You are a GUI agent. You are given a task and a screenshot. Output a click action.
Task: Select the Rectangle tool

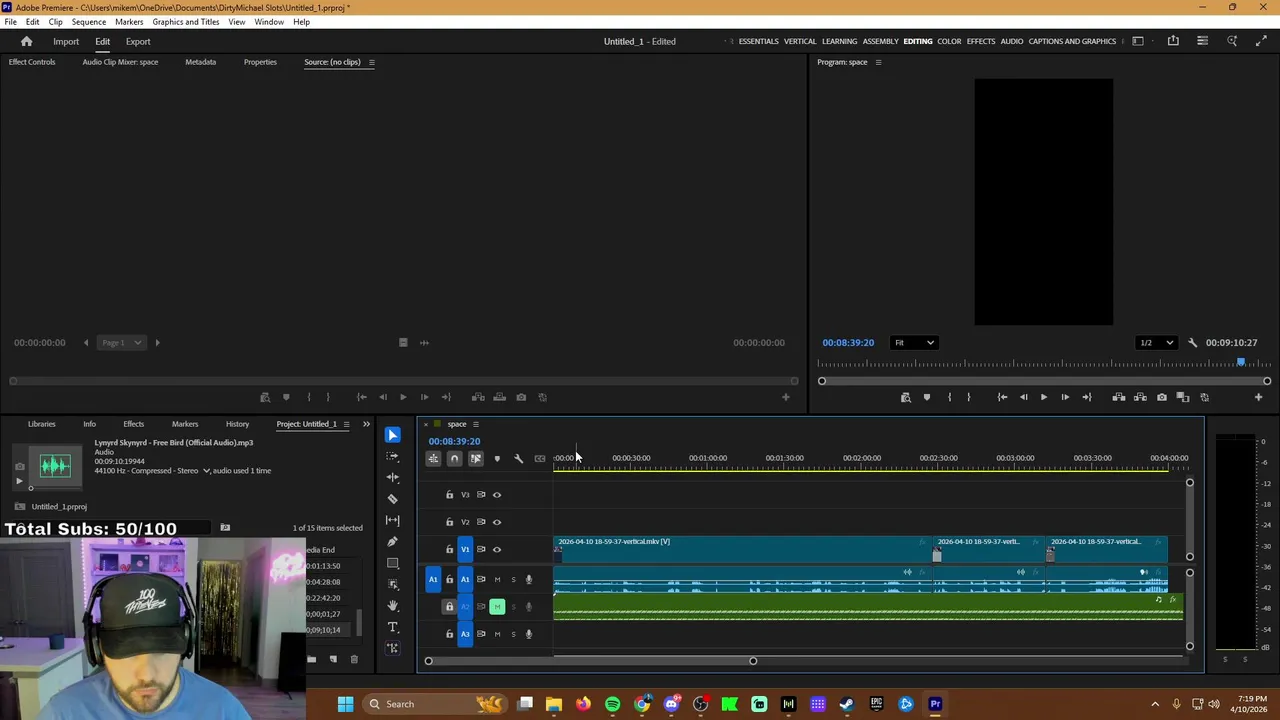[392, 563]
